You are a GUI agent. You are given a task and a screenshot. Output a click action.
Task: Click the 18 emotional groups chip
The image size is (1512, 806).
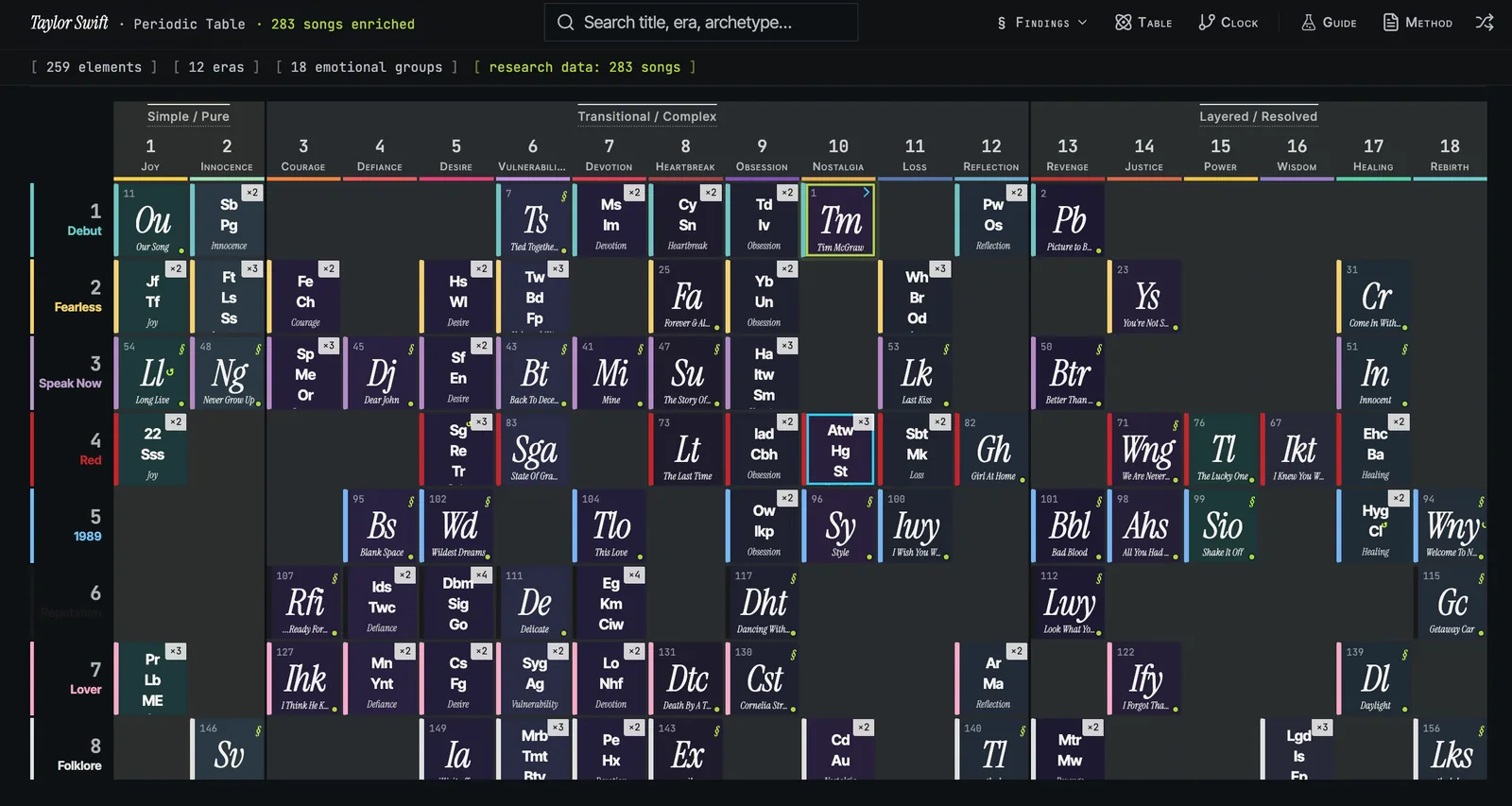[367, 67]
